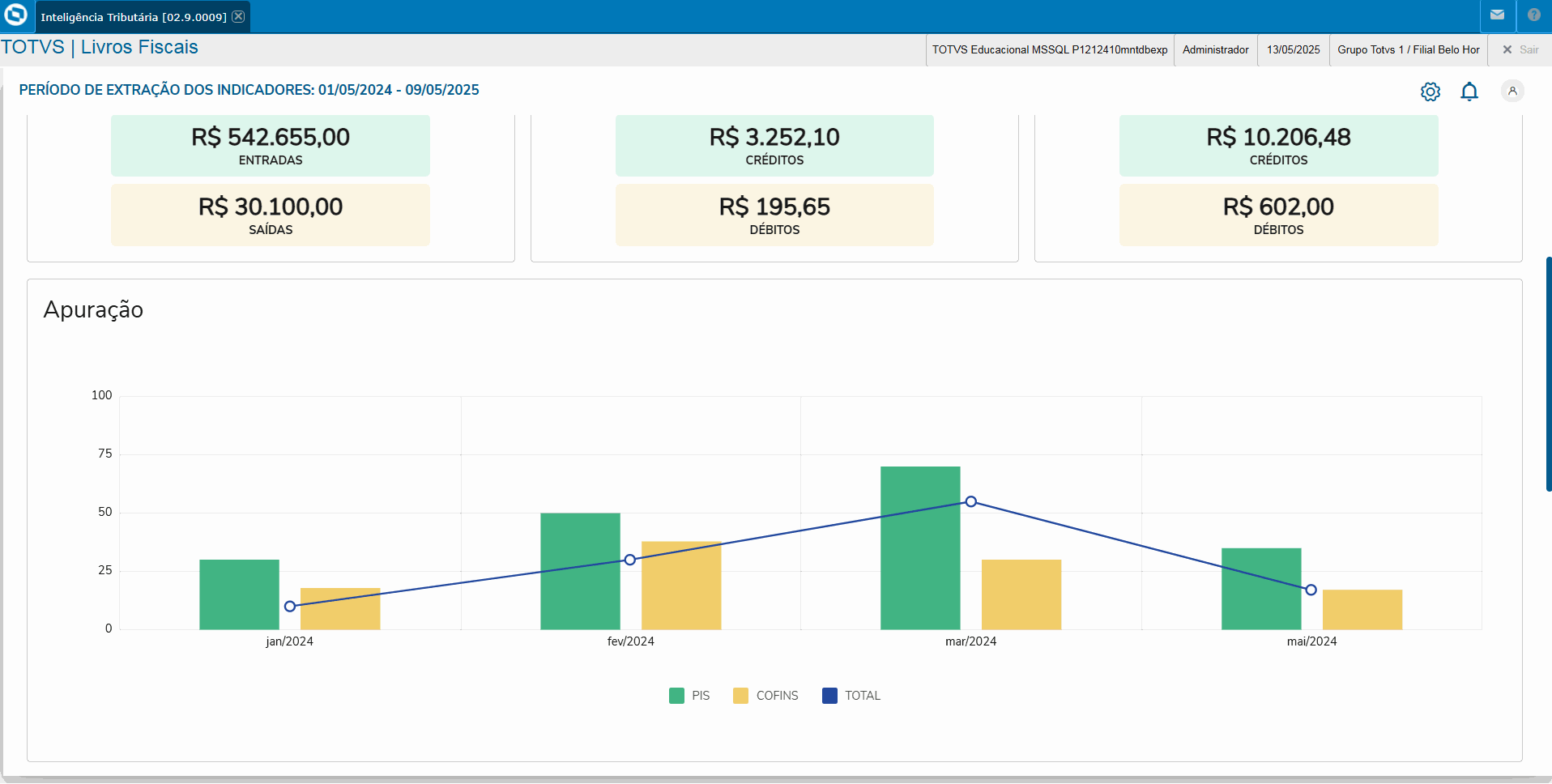1552x784 pixels.
Task: Click the R$ 602,00 DÉBITOS card
Action: (x=1278, y=215)
